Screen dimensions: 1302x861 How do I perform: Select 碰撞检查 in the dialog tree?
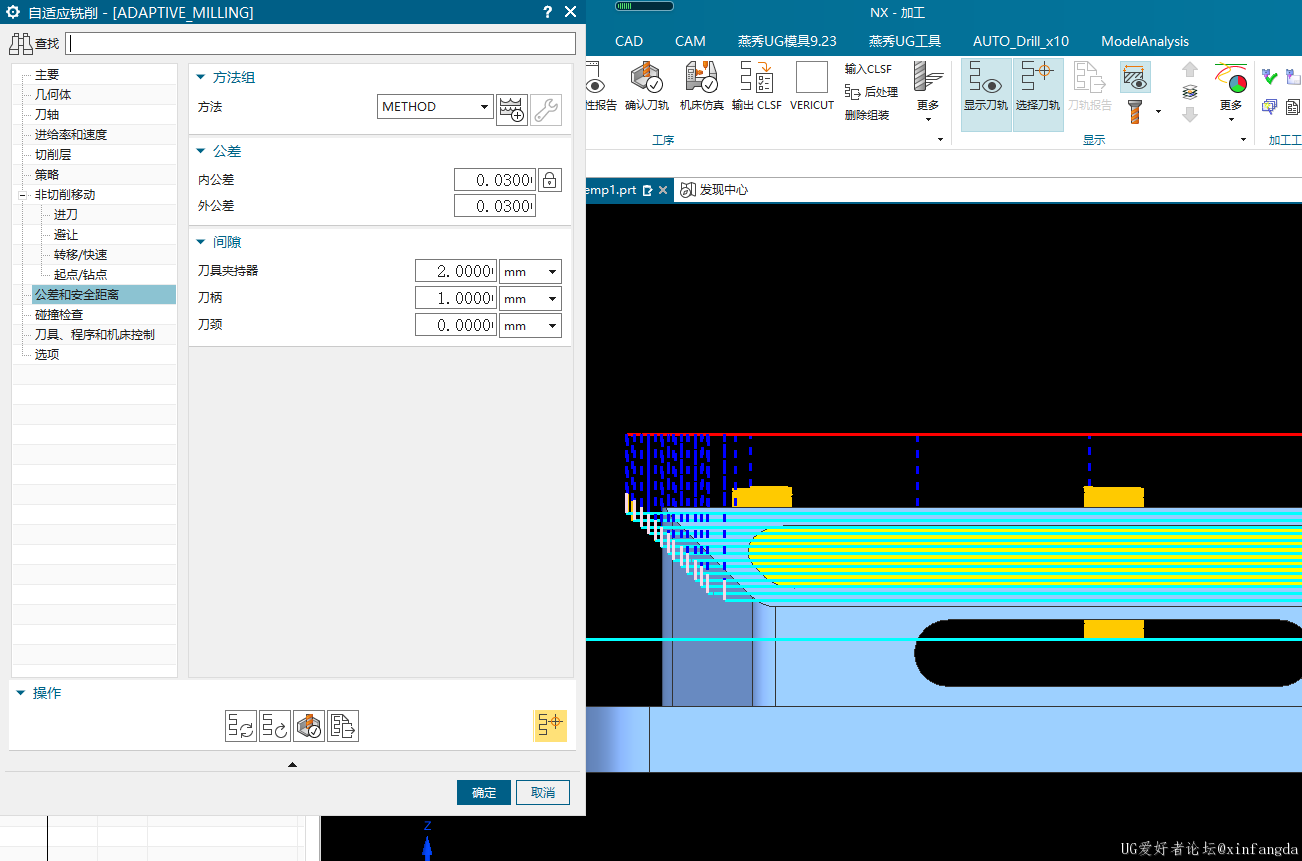click(x=59, y=315)
